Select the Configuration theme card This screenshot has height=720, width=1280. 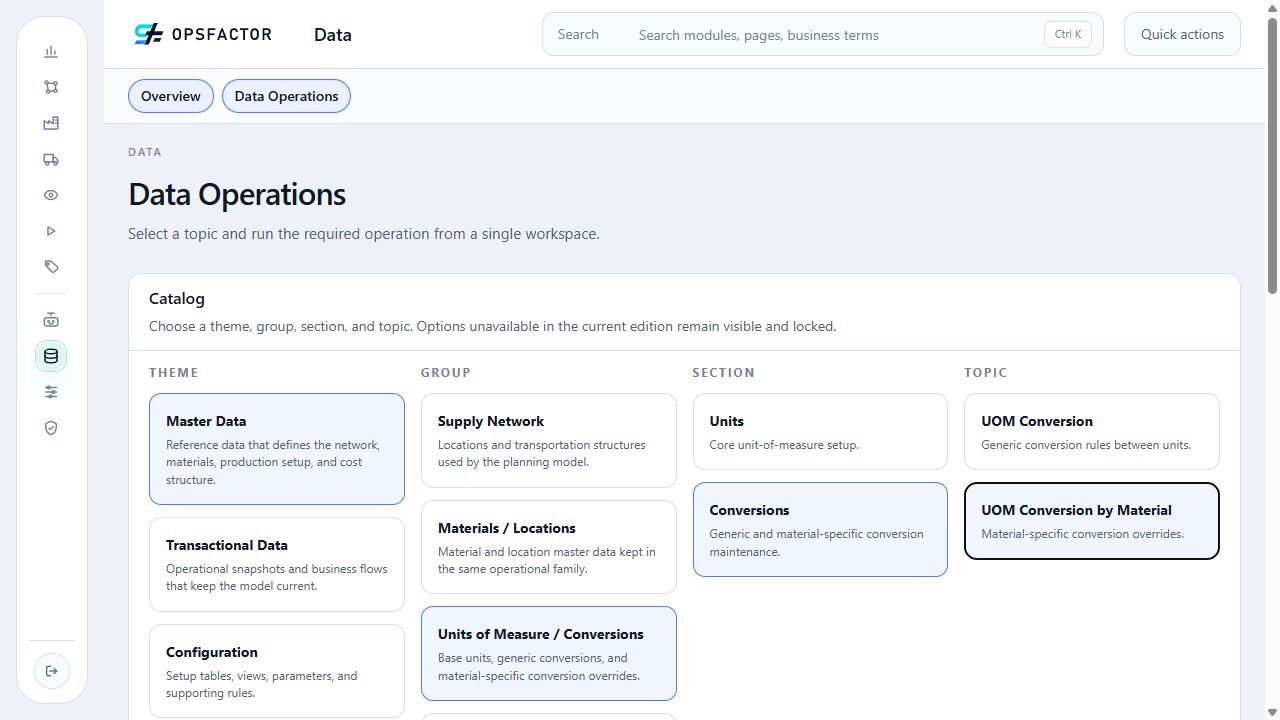(x=277, y=671)
